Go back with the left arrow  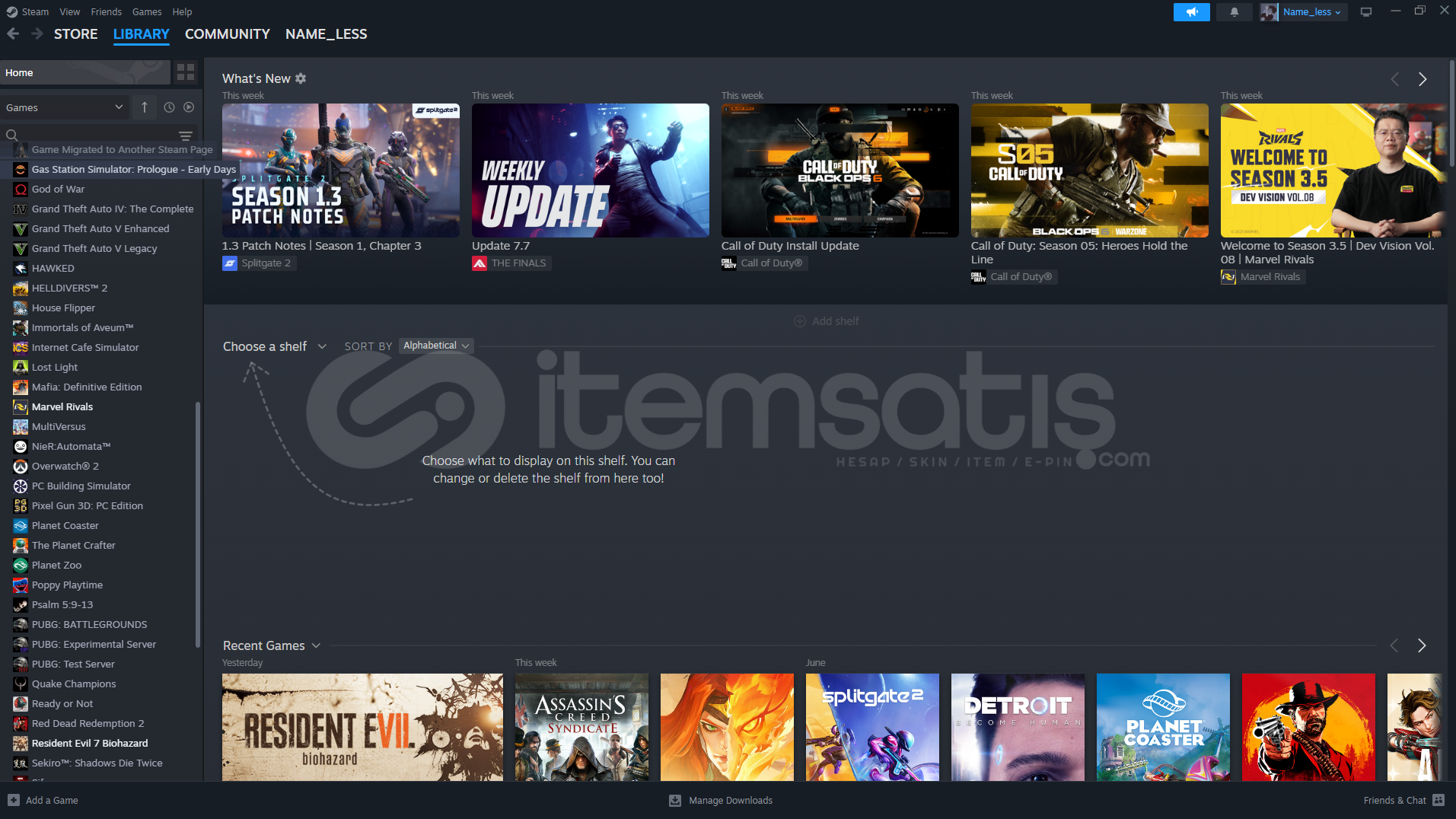click(13, 33)
